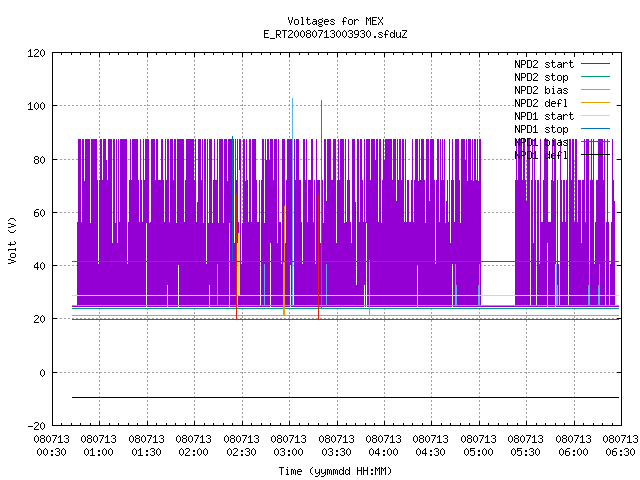Click the "NPD1 defl" legend label

click(x=541, y=156)
